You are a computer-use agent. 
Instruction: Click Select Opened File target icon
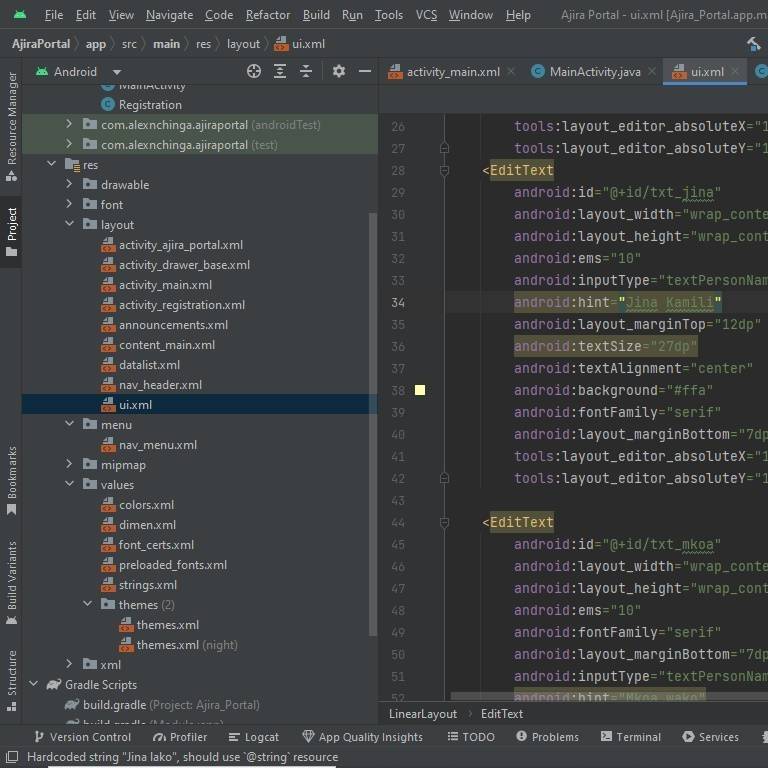[x=254, y=72]
